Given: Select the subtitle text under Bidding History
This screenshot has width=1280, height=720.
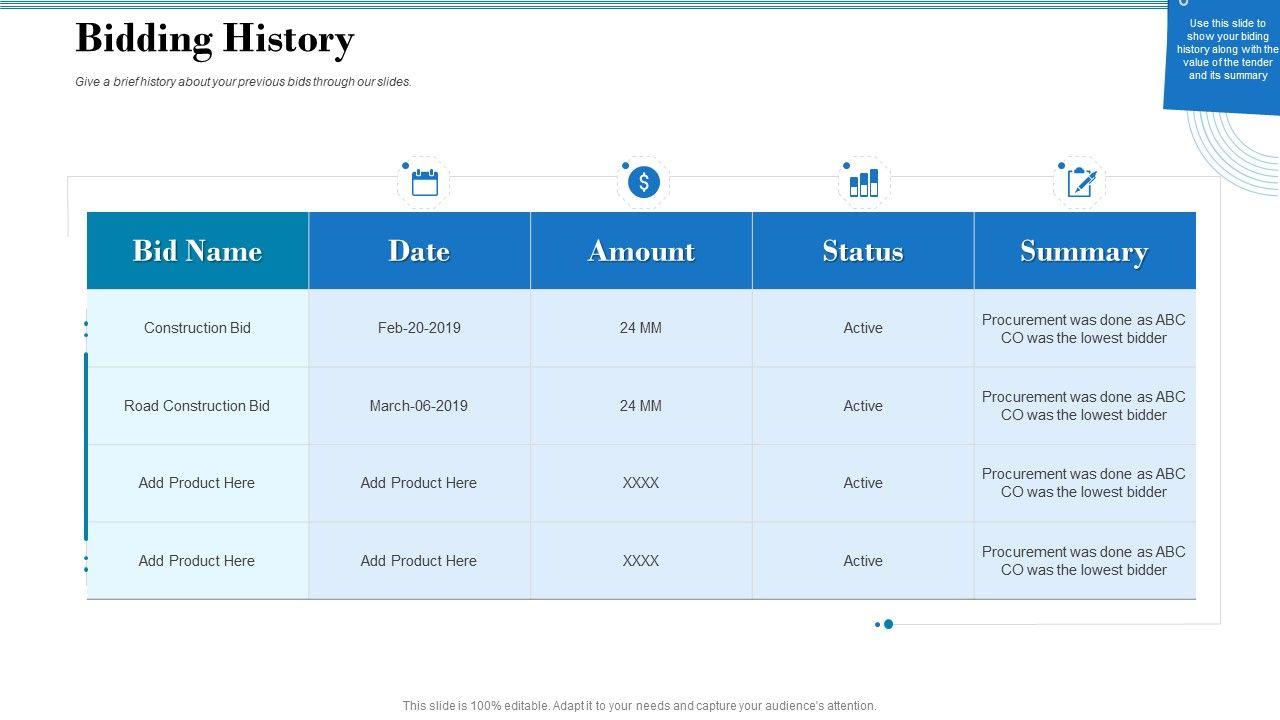Looking at the screenshot, I should coord(243,82).
